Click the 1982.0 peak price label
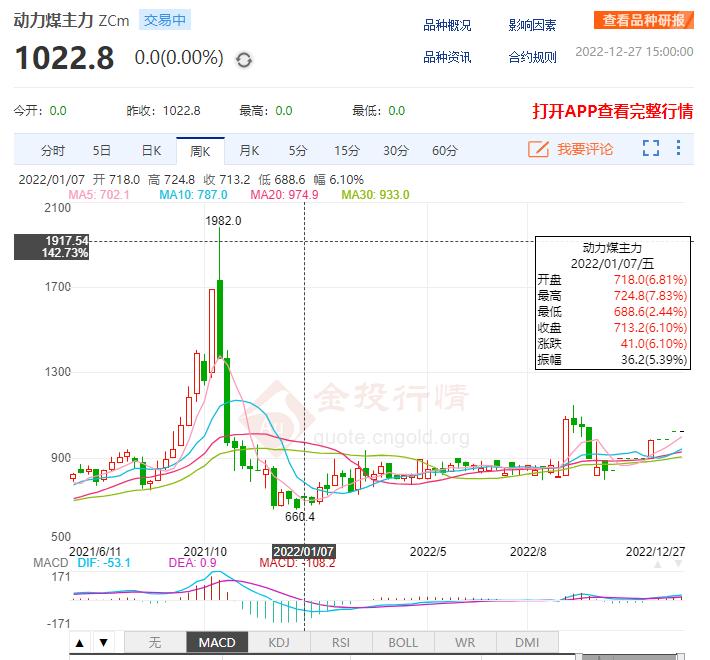Image resolution: width=710 pixels, height=660 pixels. pyautogui.click(x=223, y=221)
